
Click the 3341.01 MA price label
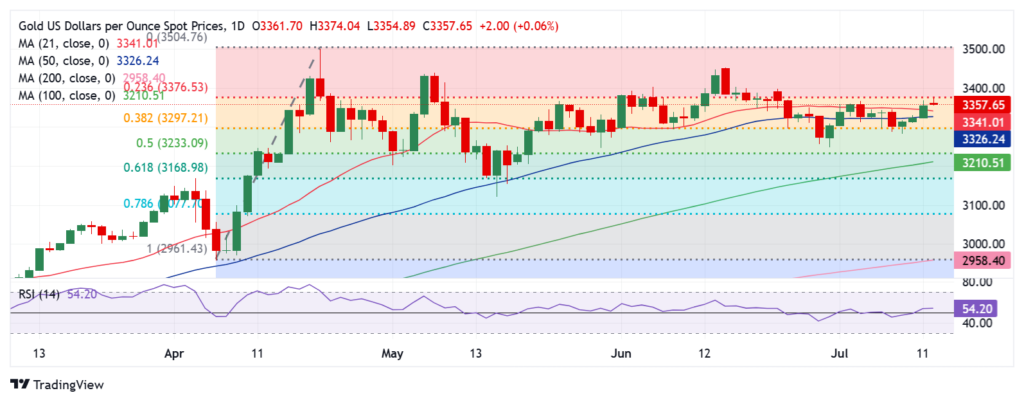pos(991,122)
